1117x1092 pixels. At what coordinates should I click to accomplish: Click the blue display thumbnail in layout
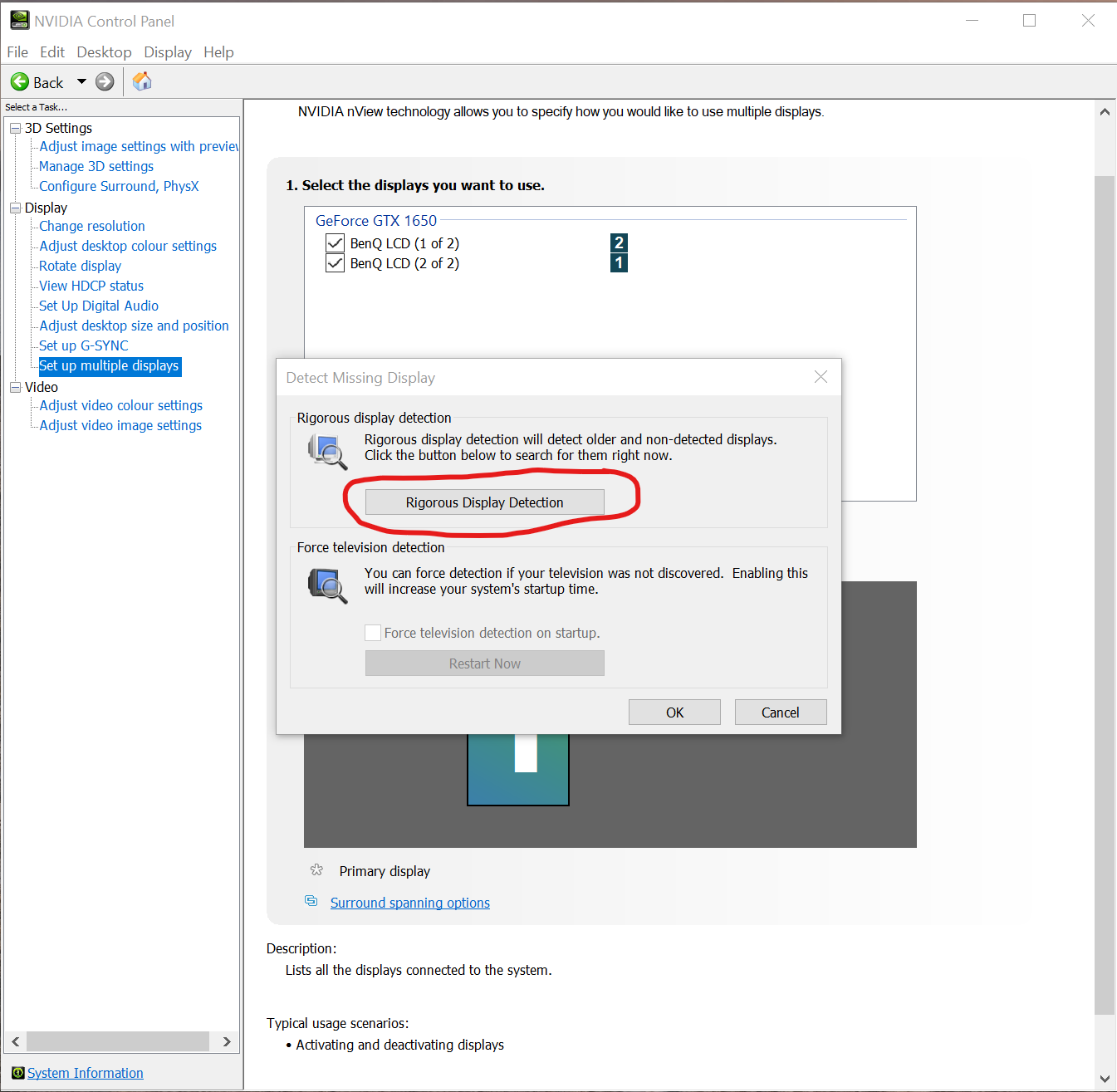click(x=518, y=768)
